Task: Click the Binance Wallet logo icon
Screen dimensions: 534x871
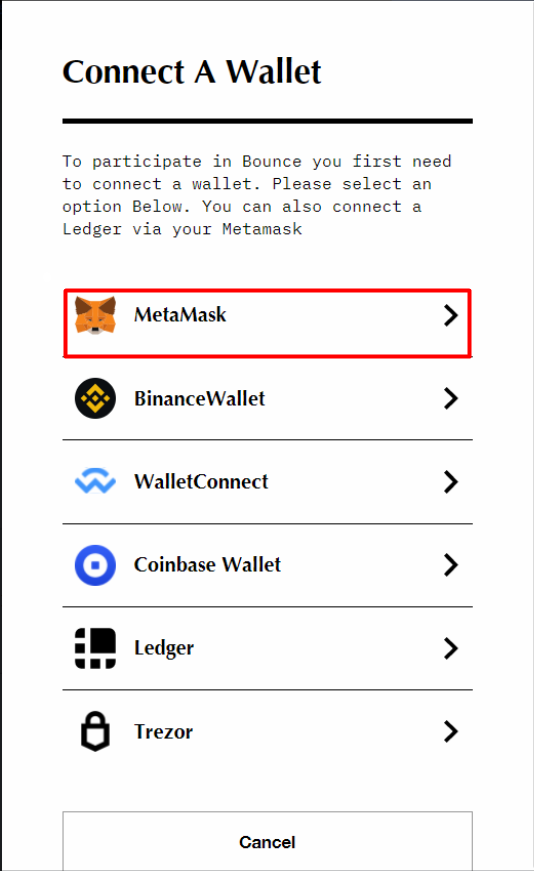Action: [x=96, y=398]
